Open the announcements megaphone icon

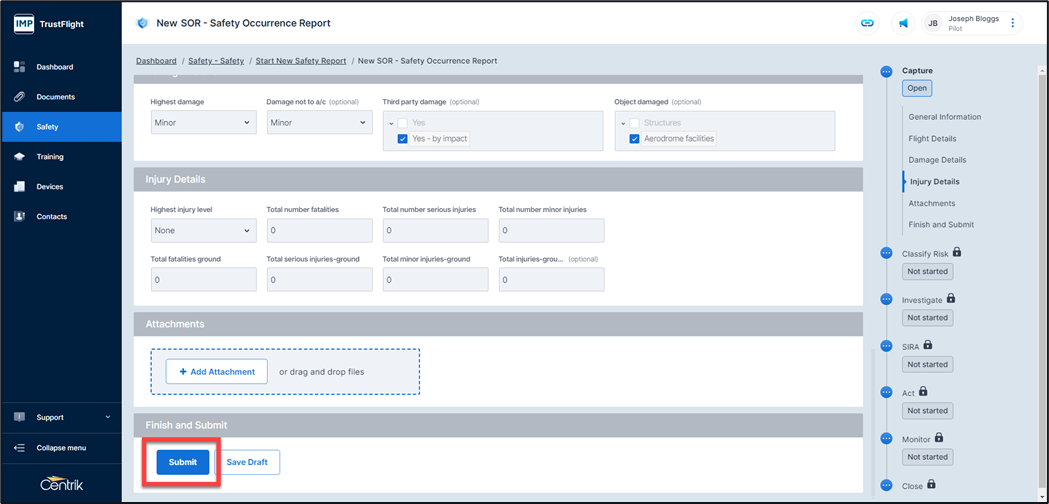(x=902, y=23)
